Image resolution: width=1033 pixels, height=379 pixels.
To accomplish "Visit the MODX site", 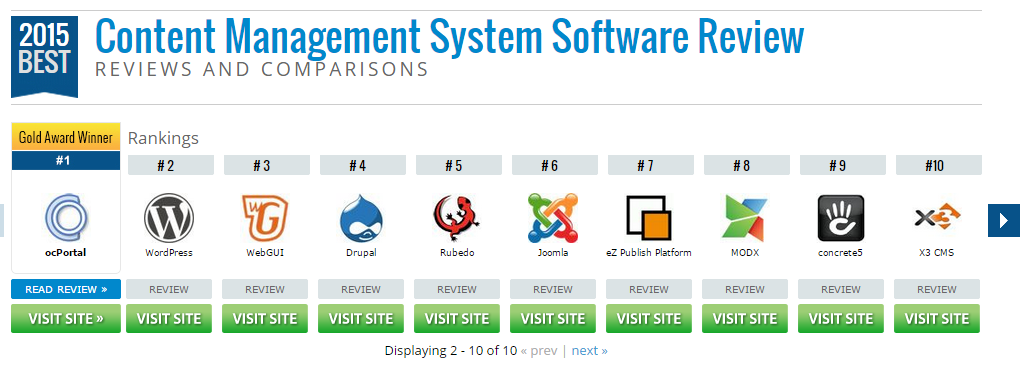I will pyautogui.click(x=745, y=318).
